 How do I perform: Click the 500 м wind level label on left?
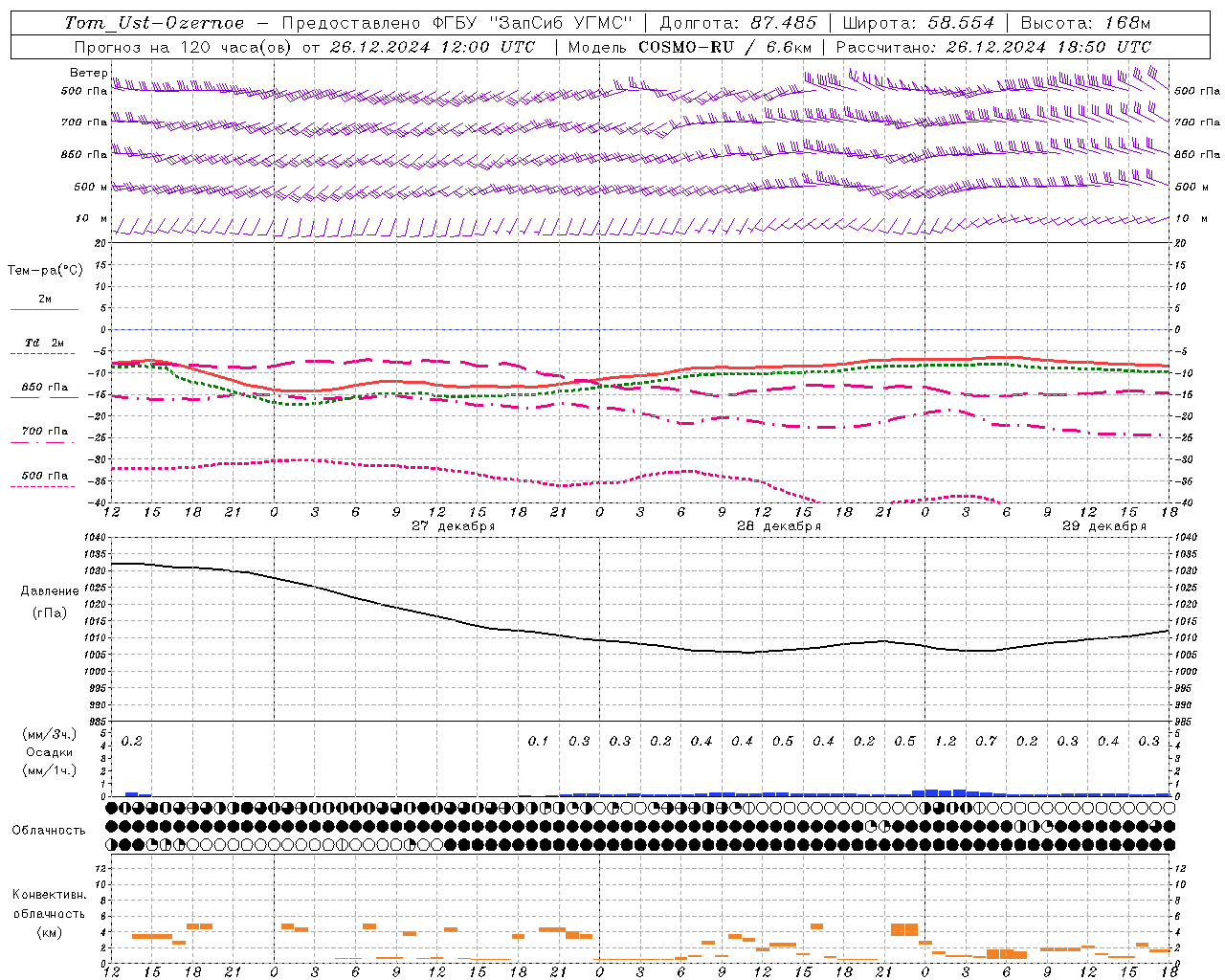(91, 187)
